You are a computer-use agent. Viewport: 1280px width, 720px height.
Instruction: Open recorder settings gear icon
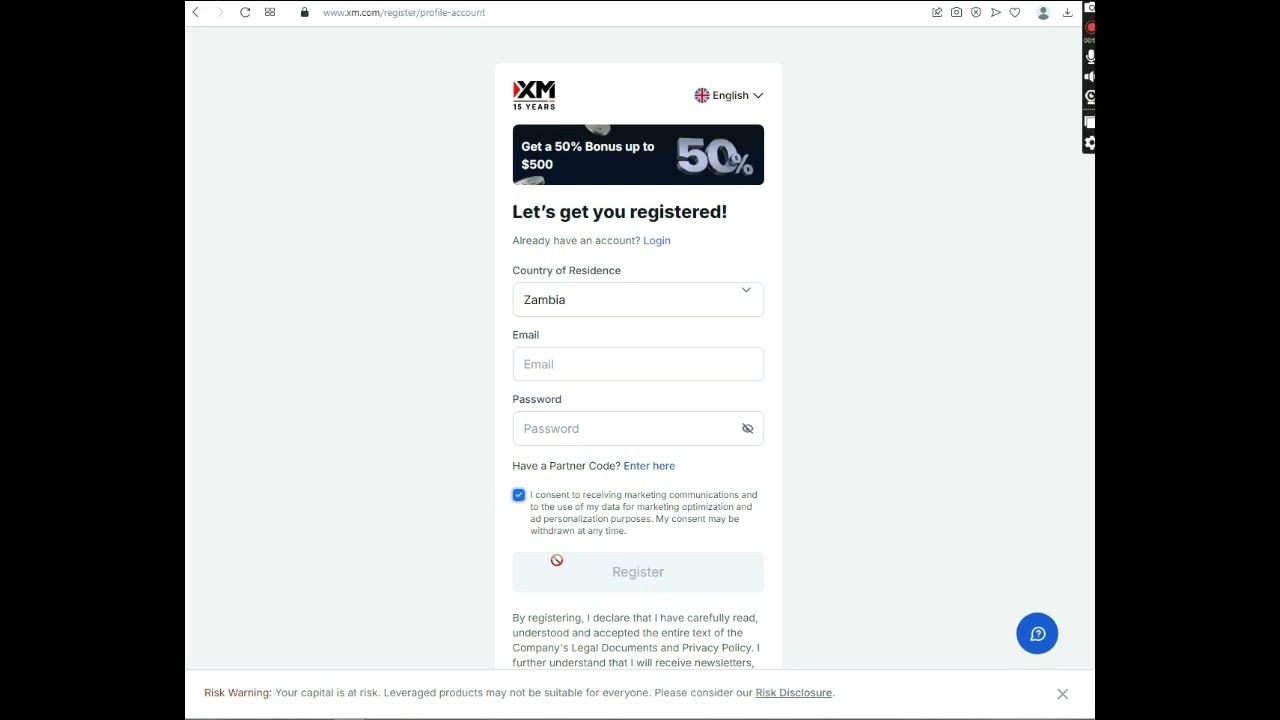pos(1090,143)
